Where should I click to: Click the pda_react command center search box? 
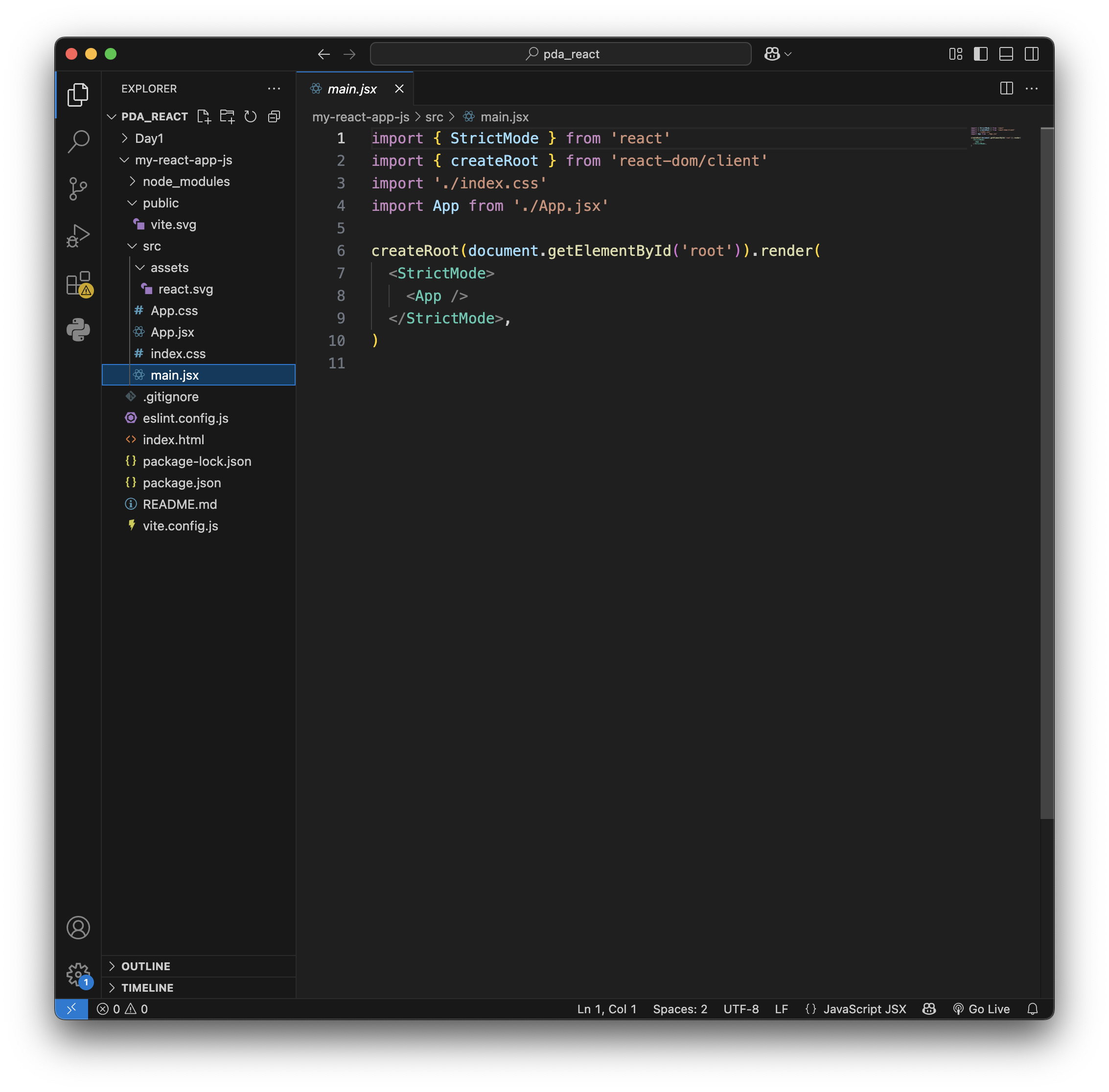[x=560, y=54]
